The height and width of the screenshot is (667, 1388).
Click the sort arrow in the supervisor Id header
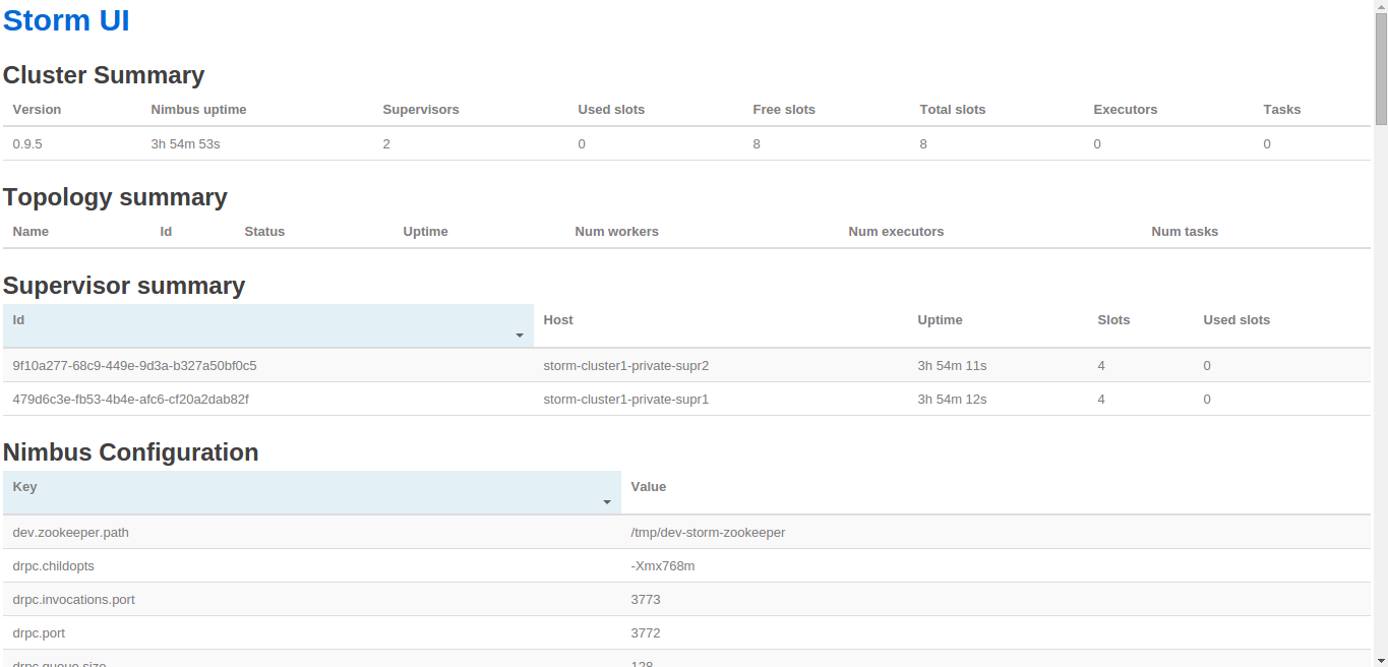coord(519,335)
